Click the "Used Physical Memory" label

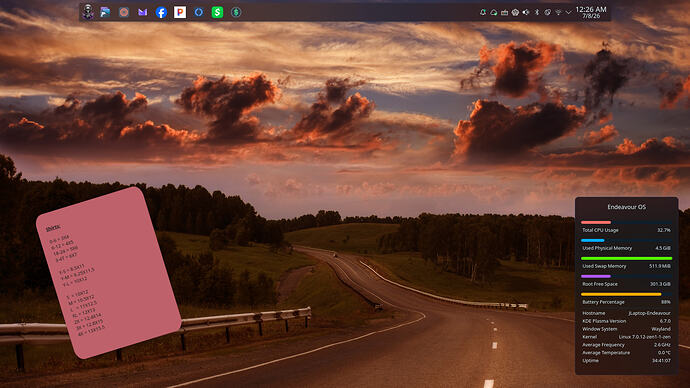pos(607,248)
